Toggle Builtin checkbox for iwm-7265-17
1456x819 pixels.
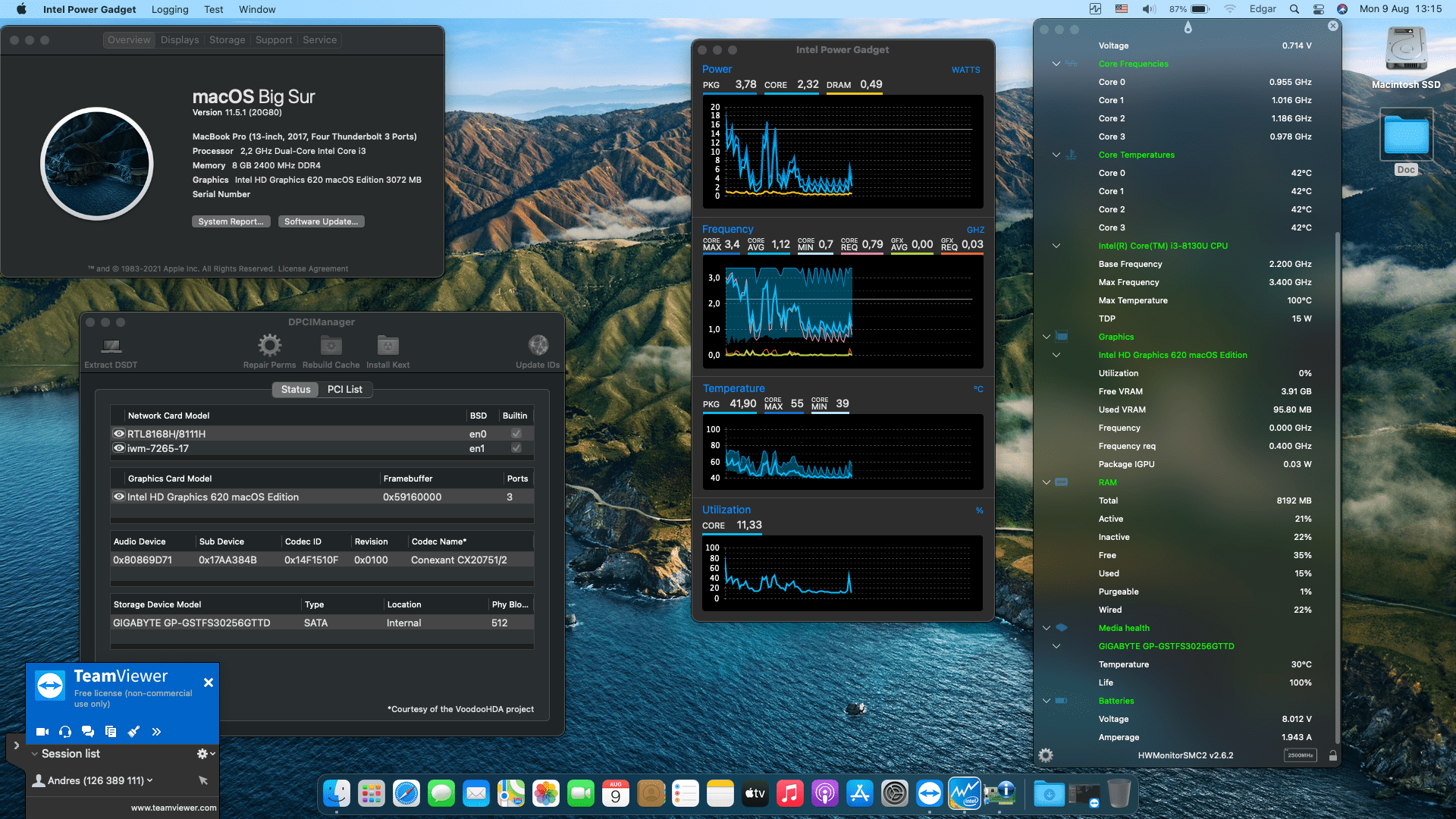coord(516,448)
